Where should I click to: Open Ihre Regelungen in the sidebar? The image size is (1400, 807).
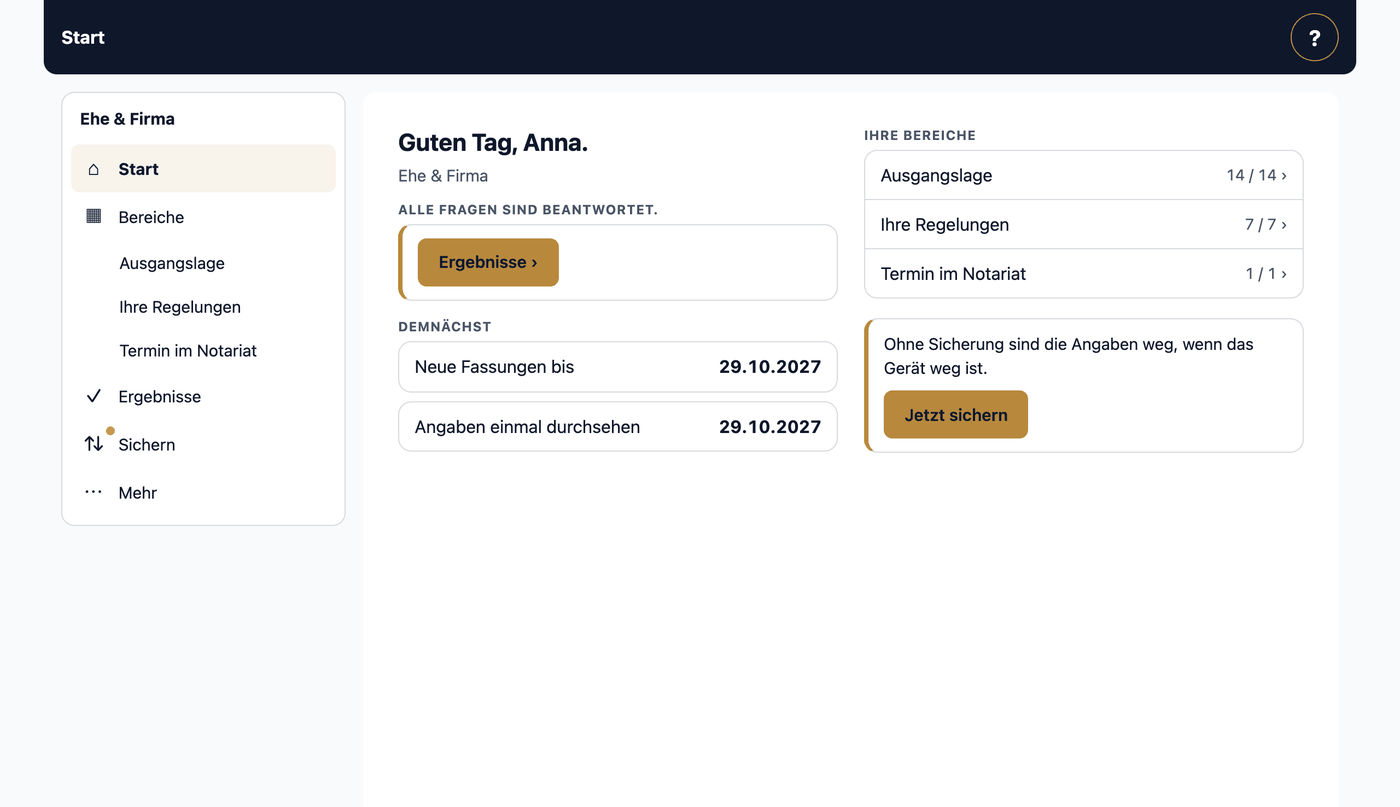203,307
